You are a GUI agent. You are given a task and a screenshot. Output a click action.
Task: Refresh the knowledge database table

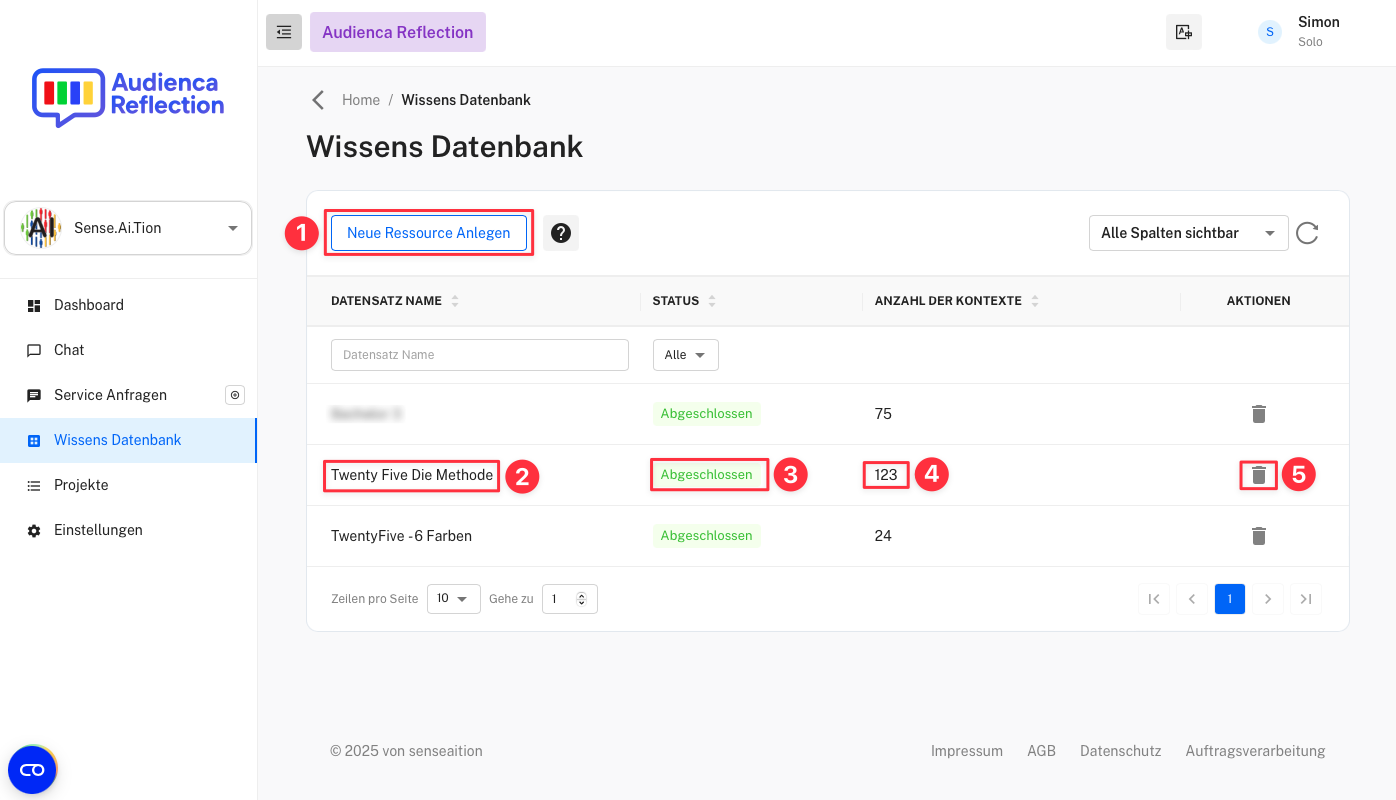(x=1307, y=233)
